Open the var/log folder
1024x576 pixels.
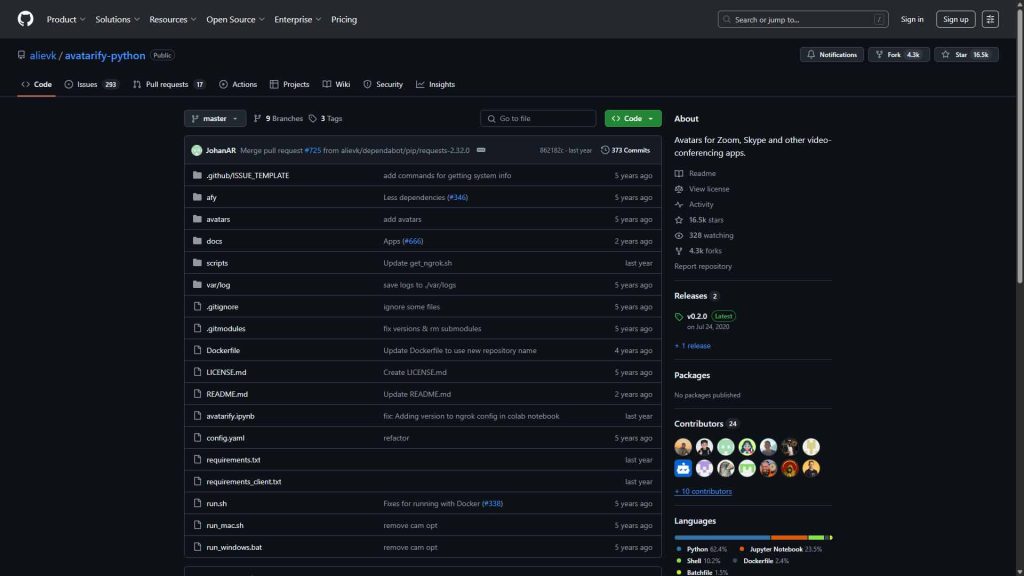(218, 285)
